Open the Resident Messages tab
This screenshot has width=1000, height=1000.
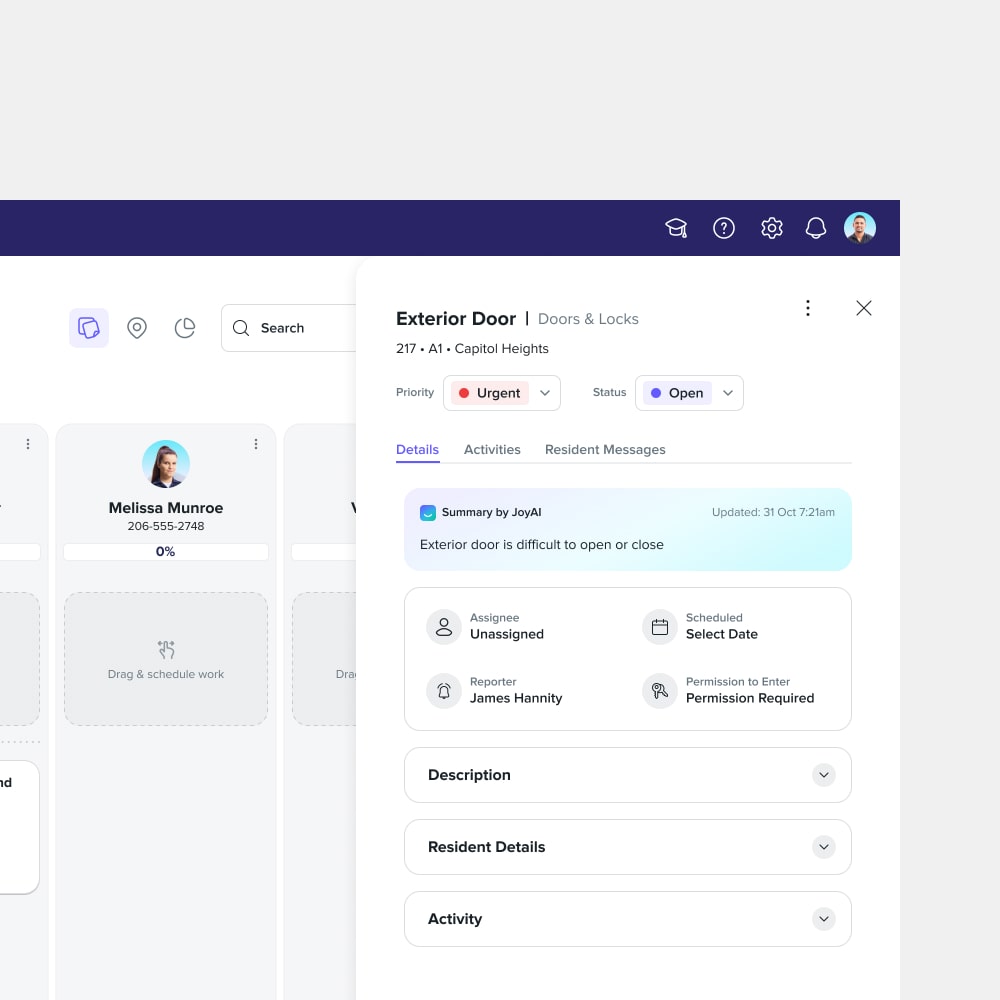click(x=605, y=450)
